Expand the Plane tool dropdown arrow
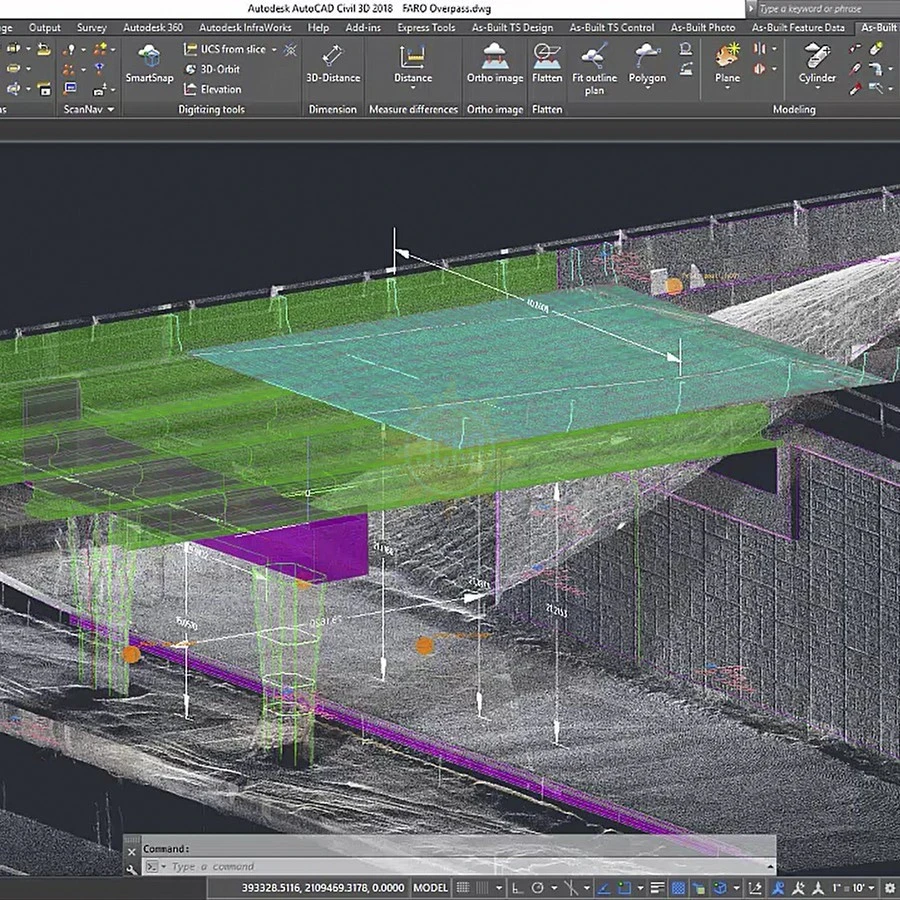This screenshot has height=900, width=900. 727,88
